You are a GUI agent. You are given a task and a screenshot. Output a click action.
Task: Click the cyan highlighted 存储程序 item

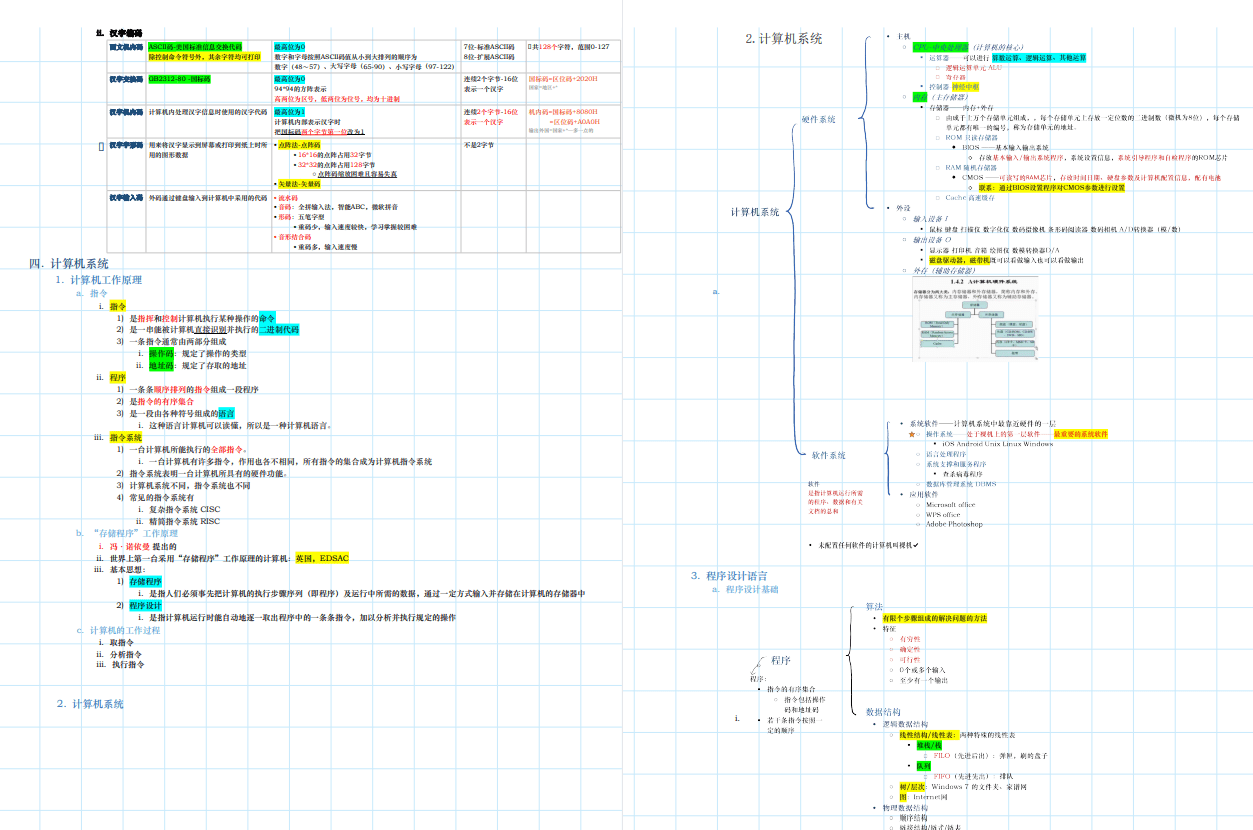145,581
